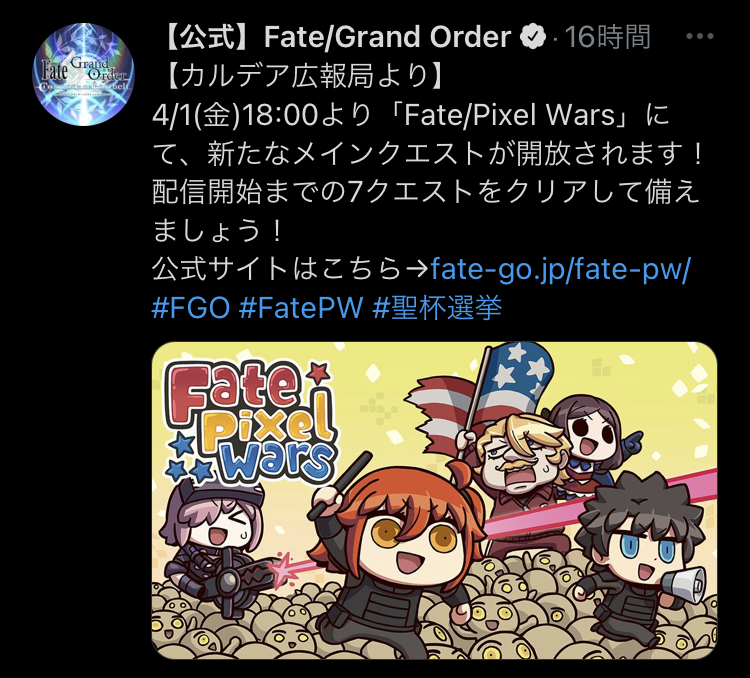
Task: Click the Fate Pixel Wars logo in image
Action: tap(249, 422)
